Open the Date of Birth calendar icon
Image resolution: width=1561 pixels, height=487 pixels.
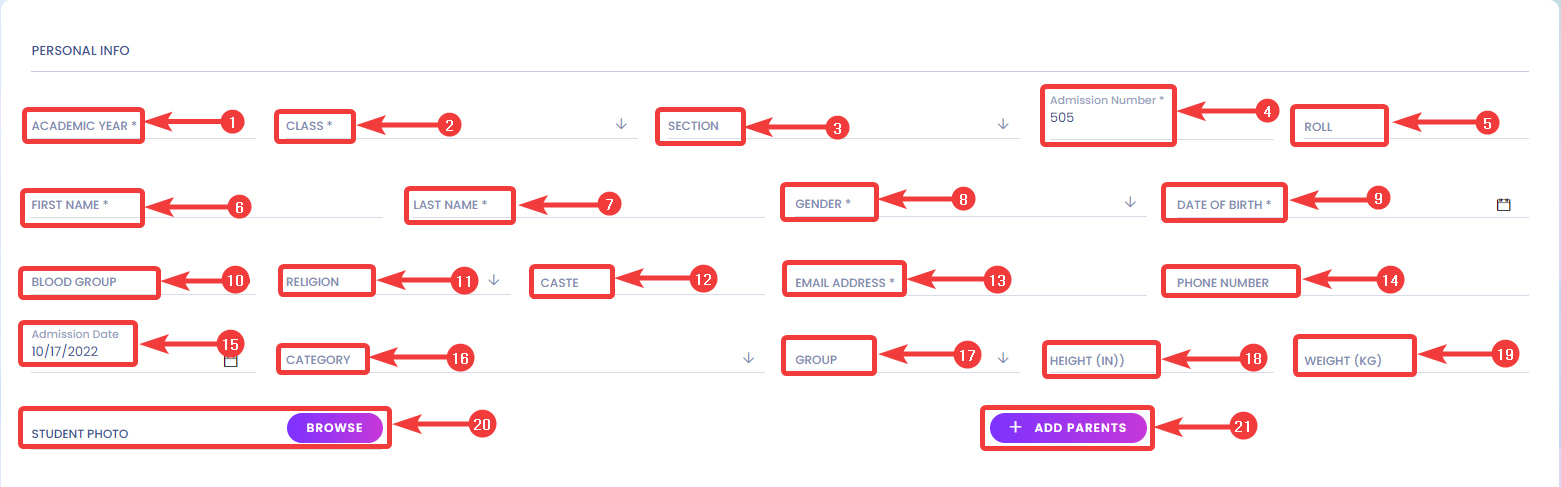pos(1503,204)
